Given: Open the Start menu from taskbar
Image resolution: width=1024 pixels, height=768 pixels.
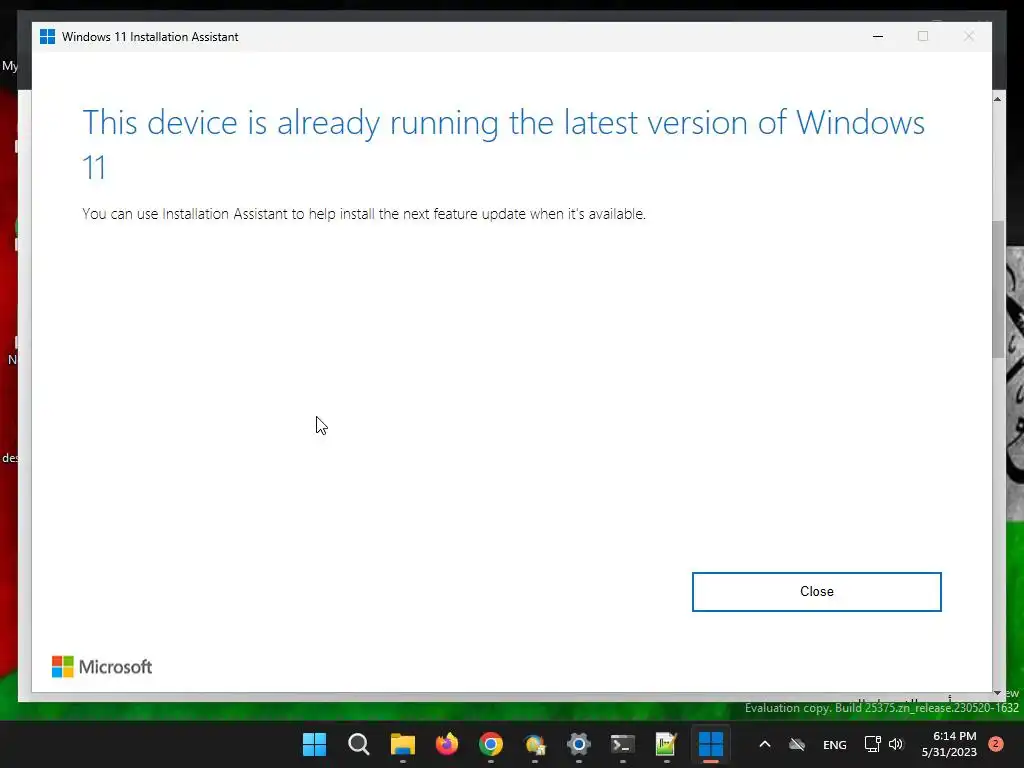Looking at the screenshot, I should (x=314, y=744).
